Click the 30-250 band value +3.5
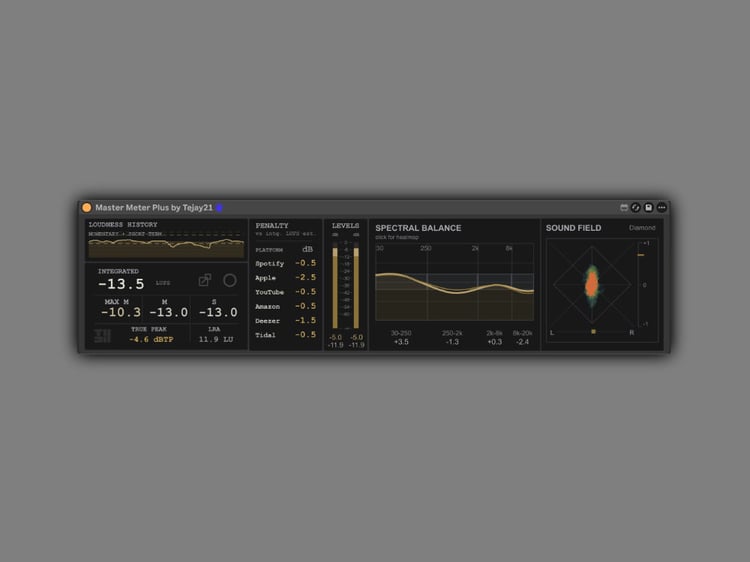750x562 pixels. 401,342
